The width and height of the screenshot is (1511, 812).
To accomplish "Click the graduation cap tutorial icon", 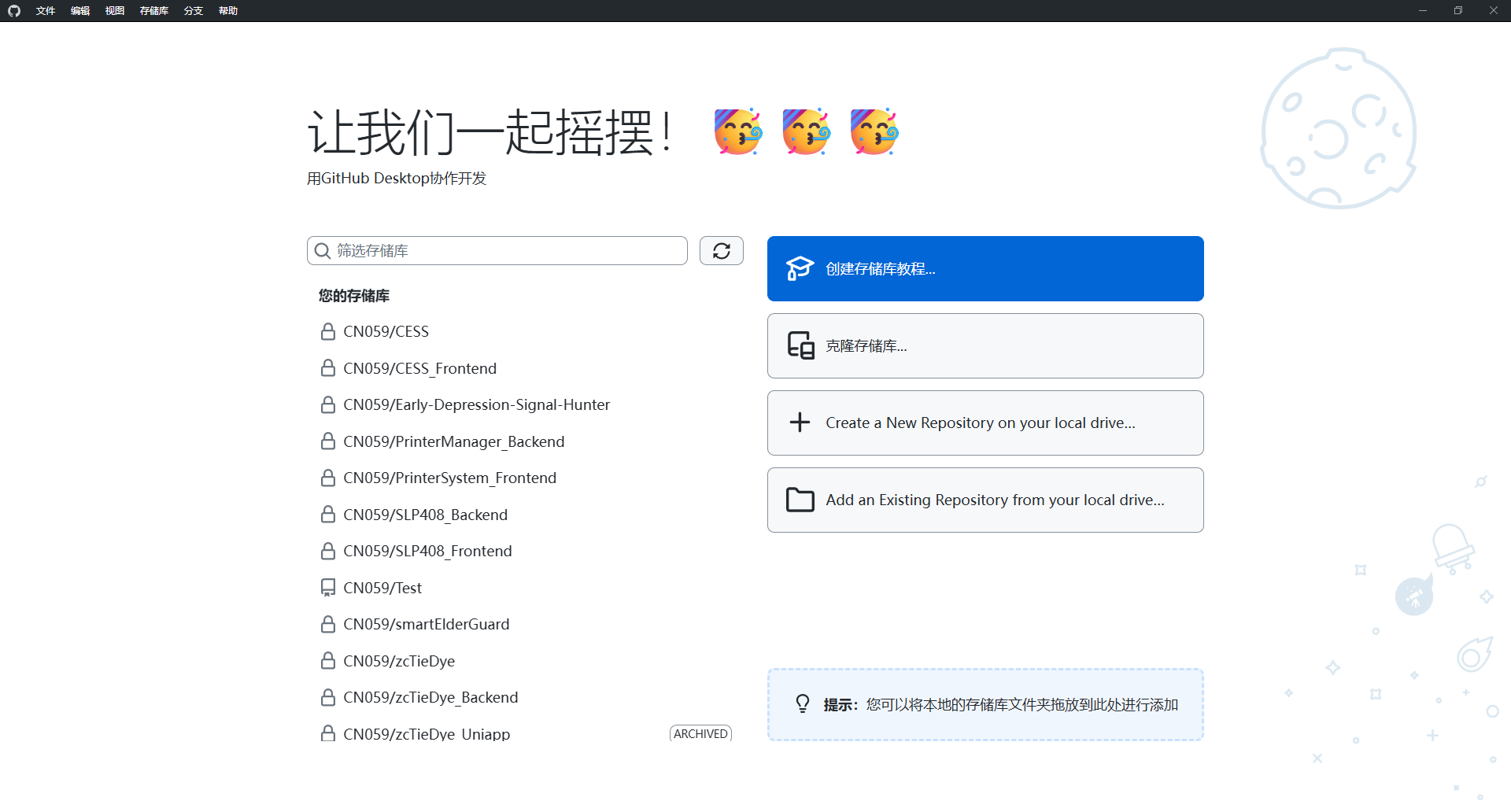I will (800, 269).
